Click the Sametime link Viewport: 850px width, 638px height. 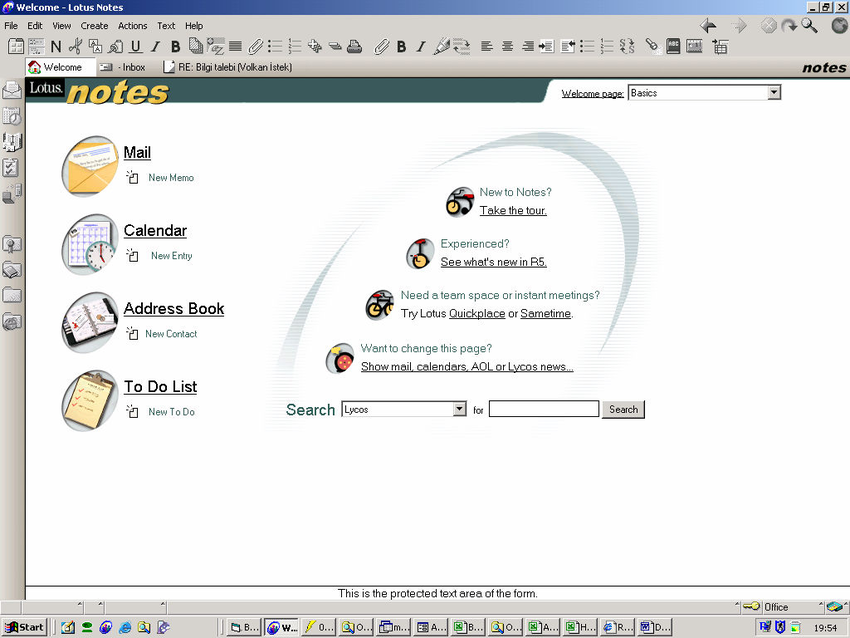(545, 313)
